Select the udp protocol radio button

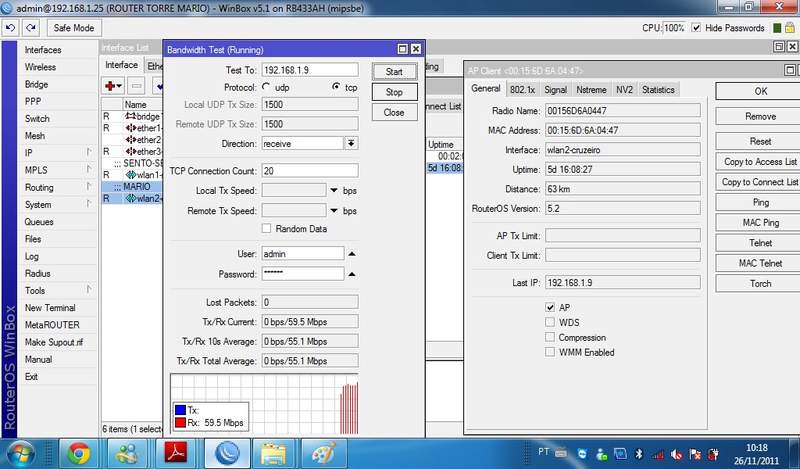[266, 87]
